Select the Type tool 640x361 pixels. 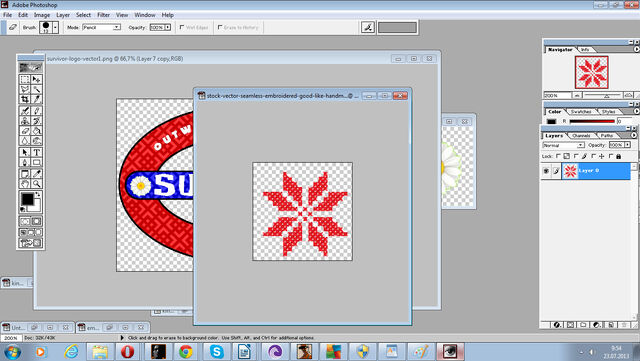tap(36, 152)
